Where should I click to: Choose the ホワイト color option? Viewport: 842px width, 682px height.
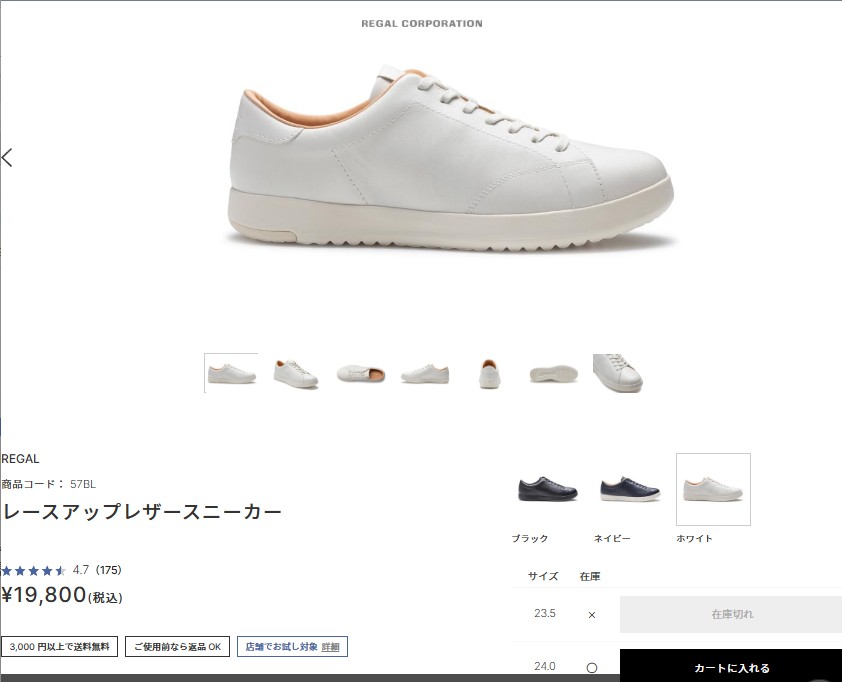(x=713, y=490)
